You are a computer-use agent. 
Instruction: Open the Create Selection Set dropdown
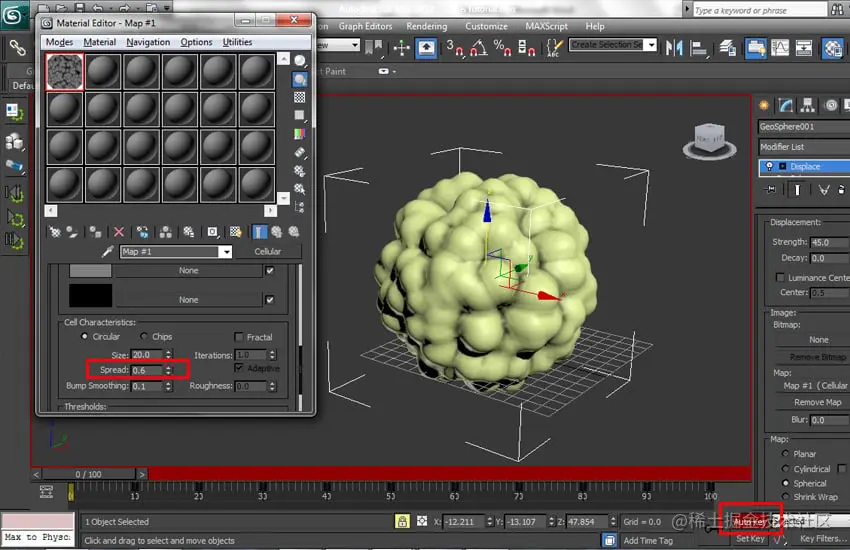click(651, 45)
